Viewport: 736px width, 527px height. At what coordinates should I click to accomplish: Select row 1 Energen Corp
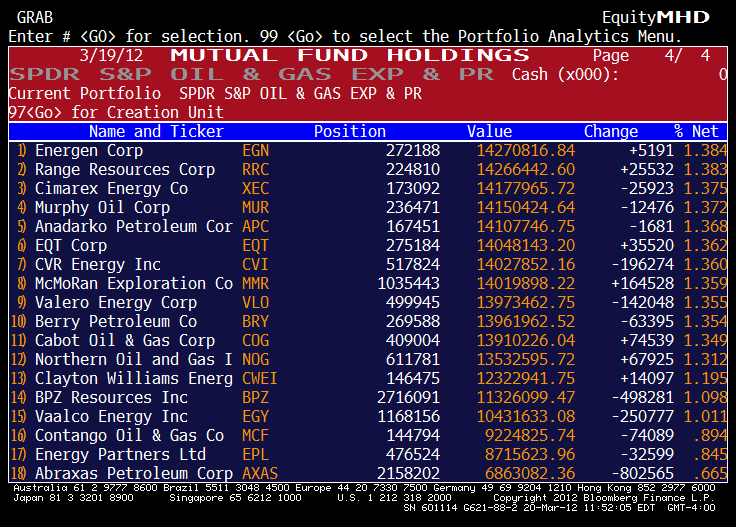(x=368, y=151)
